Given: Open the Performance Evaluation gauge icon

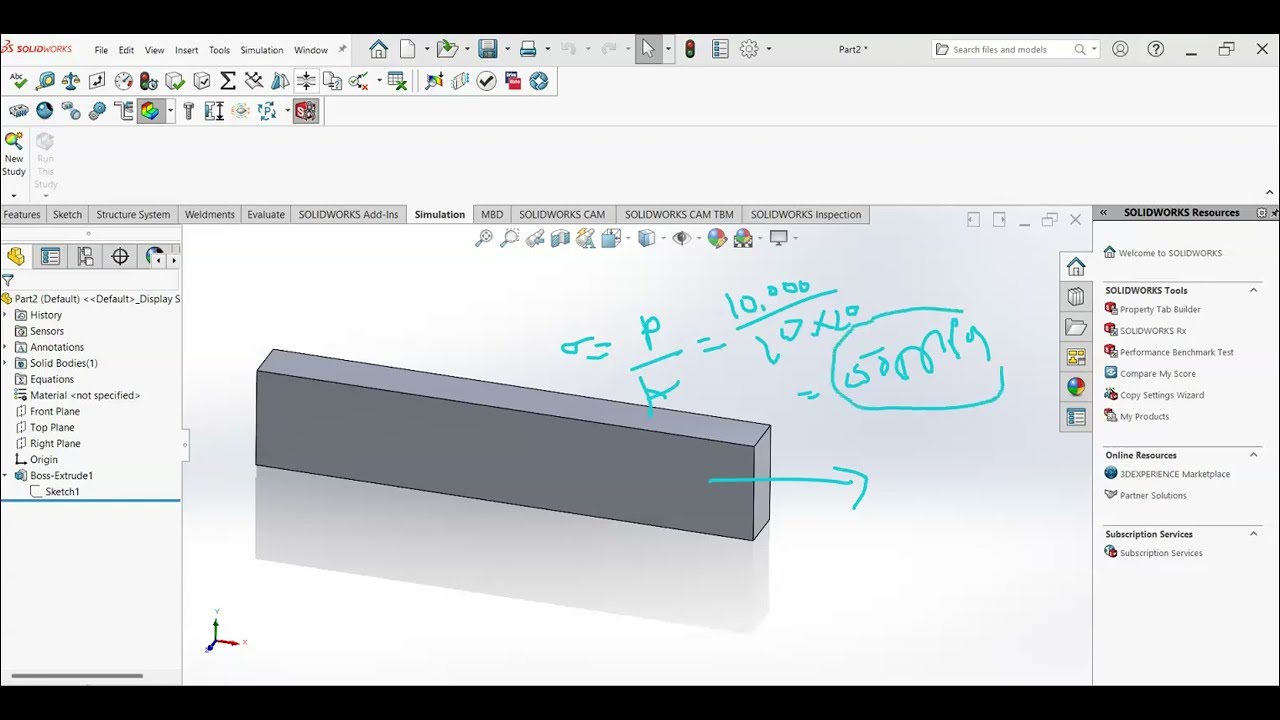Looking at the screenshot, I should [123, 81].
